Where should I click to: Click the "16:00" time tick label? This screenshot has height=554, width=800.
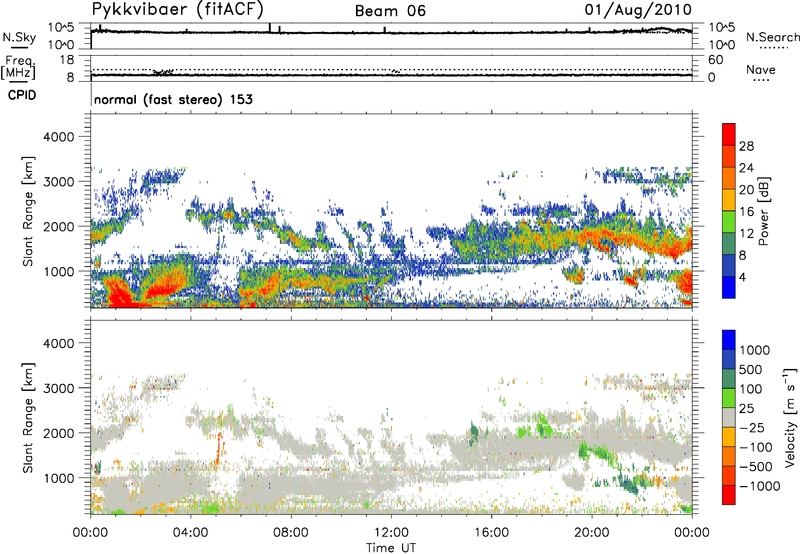(x=492, y=533)
